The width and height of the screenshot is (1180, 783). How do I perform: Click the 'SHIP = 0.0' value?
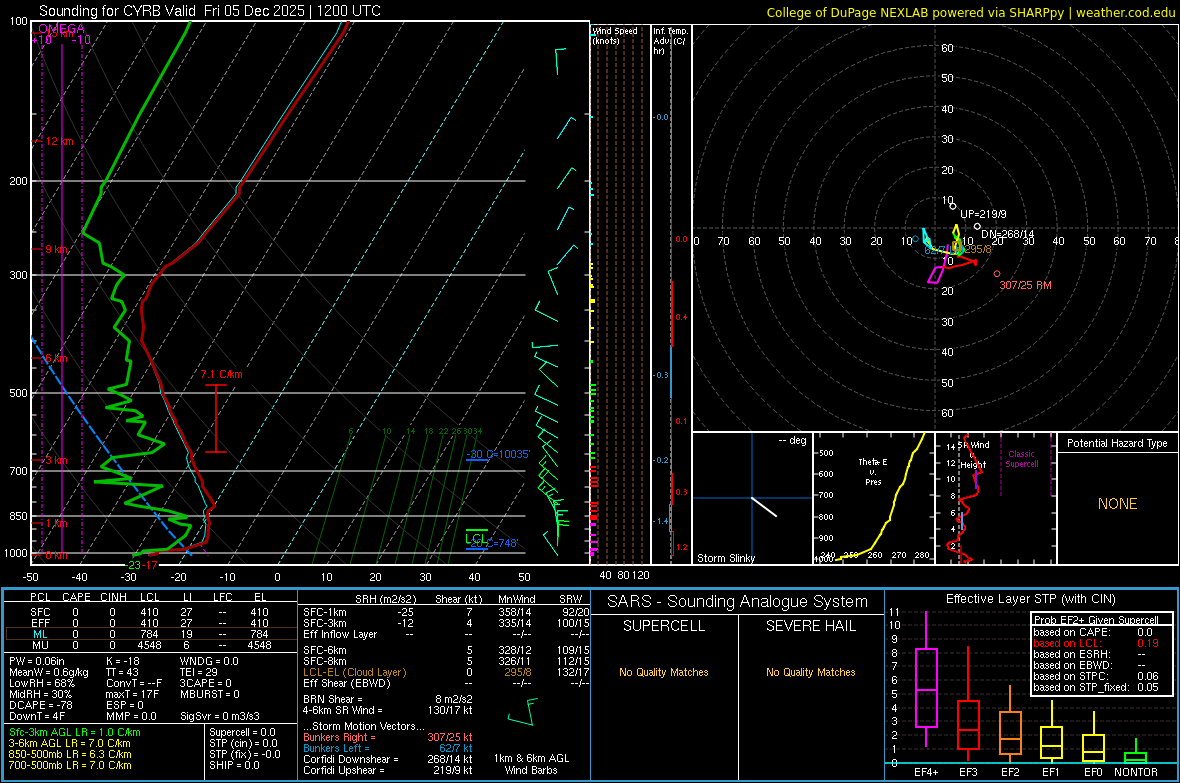[234, 765]
